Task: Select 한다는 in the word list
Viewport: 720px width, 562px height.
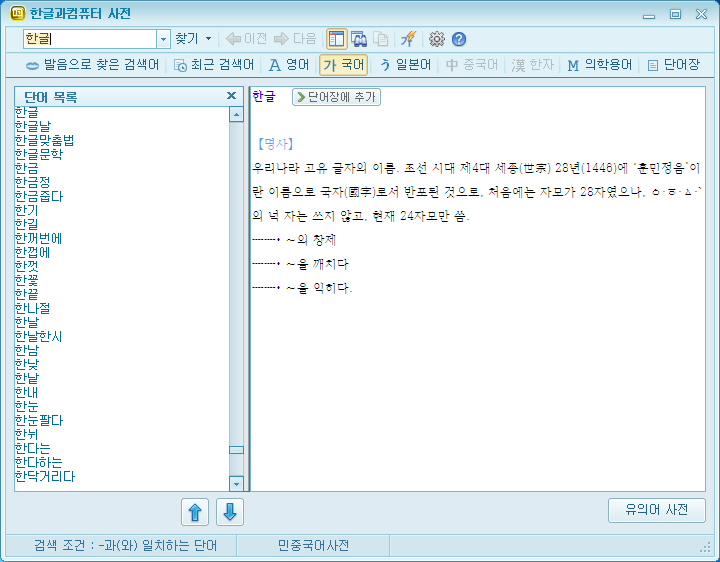Action: [x=32, y=448]
